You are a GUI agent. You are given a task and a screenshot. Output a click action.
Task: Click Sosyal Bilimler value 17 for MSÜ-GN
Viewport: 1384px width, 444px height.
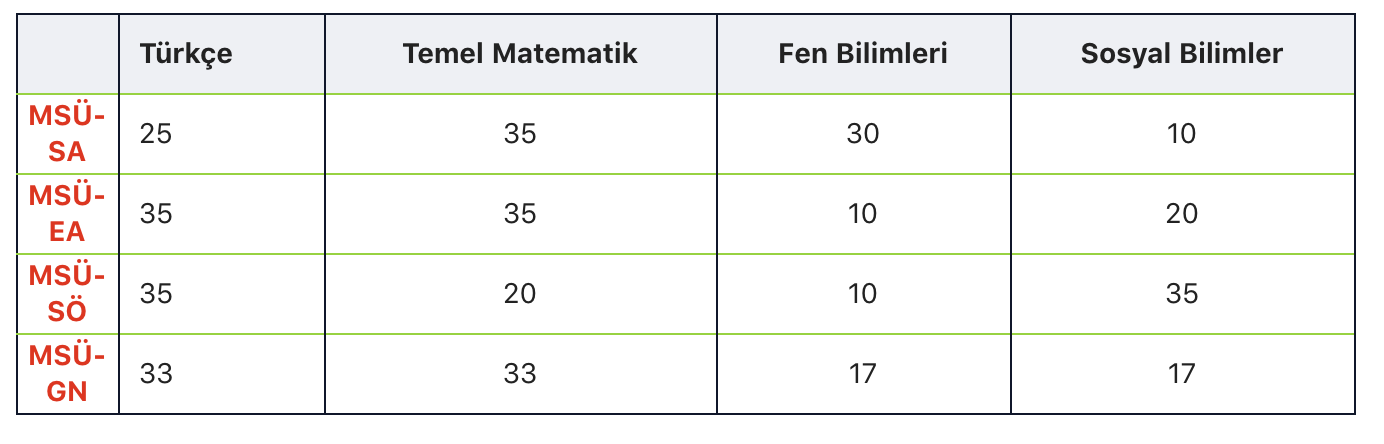click(1182, 374)
